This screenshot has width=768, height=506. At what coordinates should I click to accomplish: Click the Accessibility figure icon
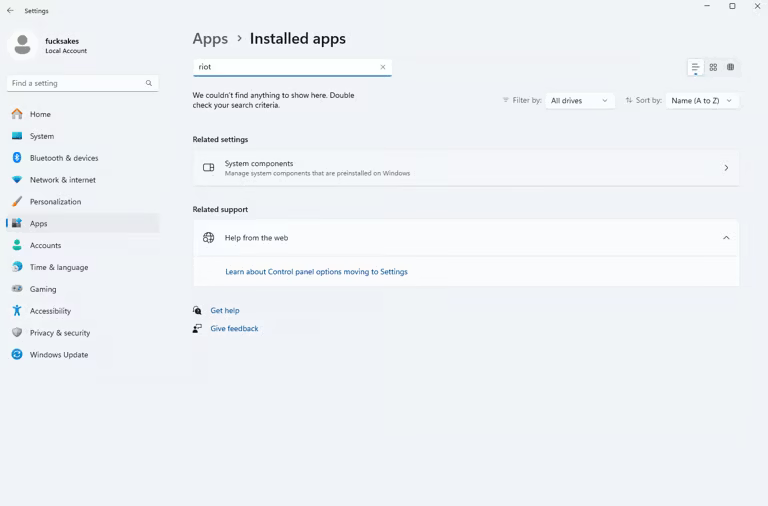coord(17,311)
